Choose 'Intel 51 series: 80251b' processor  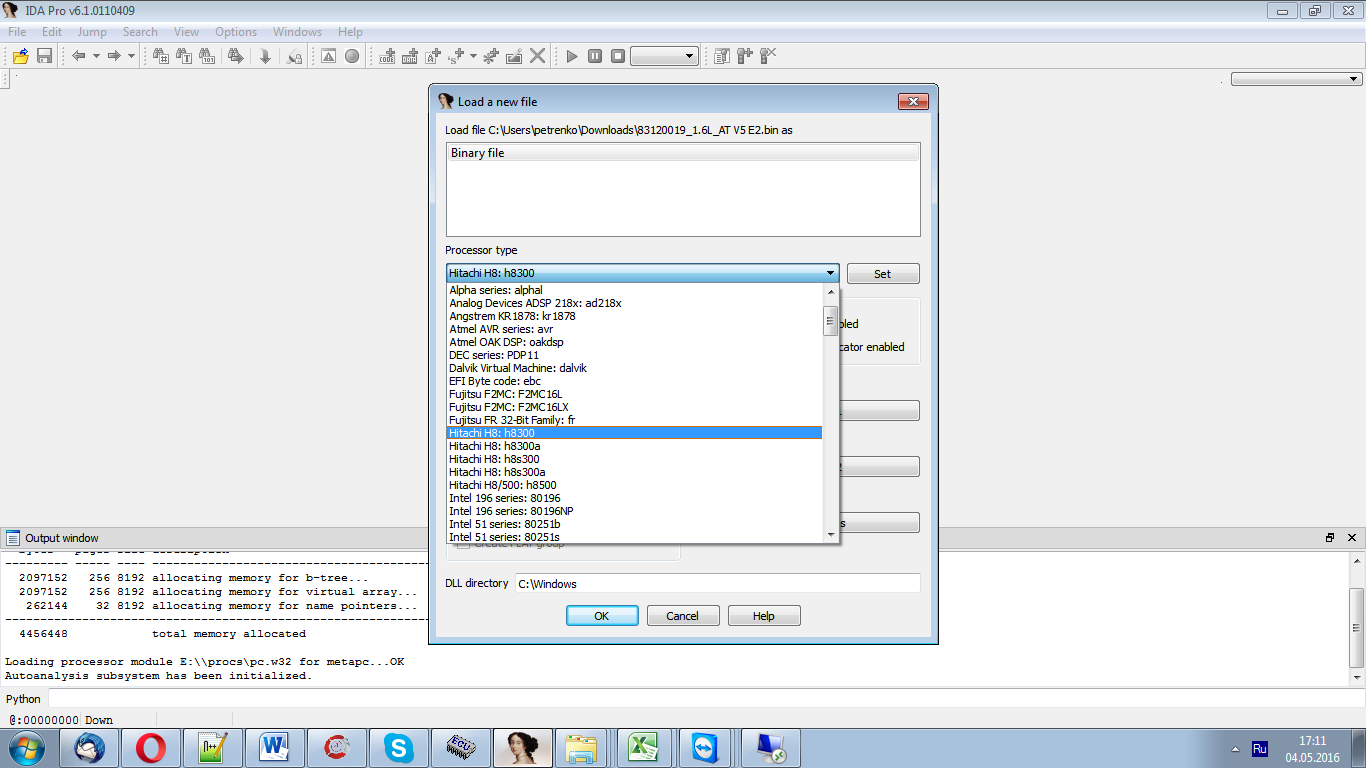505,524
